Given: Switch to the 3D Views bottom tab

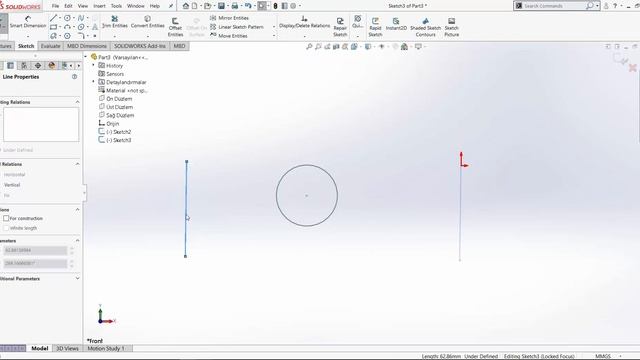Looking at the screenshot, I should point(67,348).
